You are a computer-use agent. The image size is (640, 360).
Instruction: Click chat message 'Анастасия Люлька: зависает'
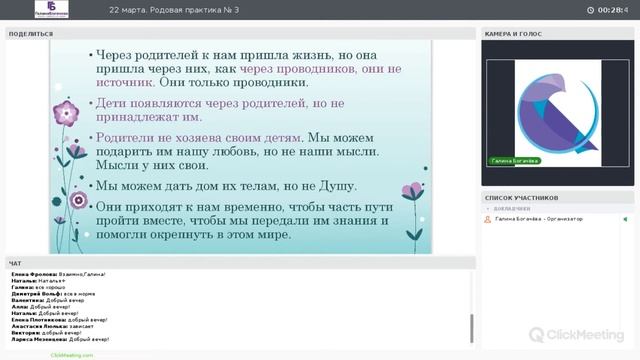[x=52, y=327]
